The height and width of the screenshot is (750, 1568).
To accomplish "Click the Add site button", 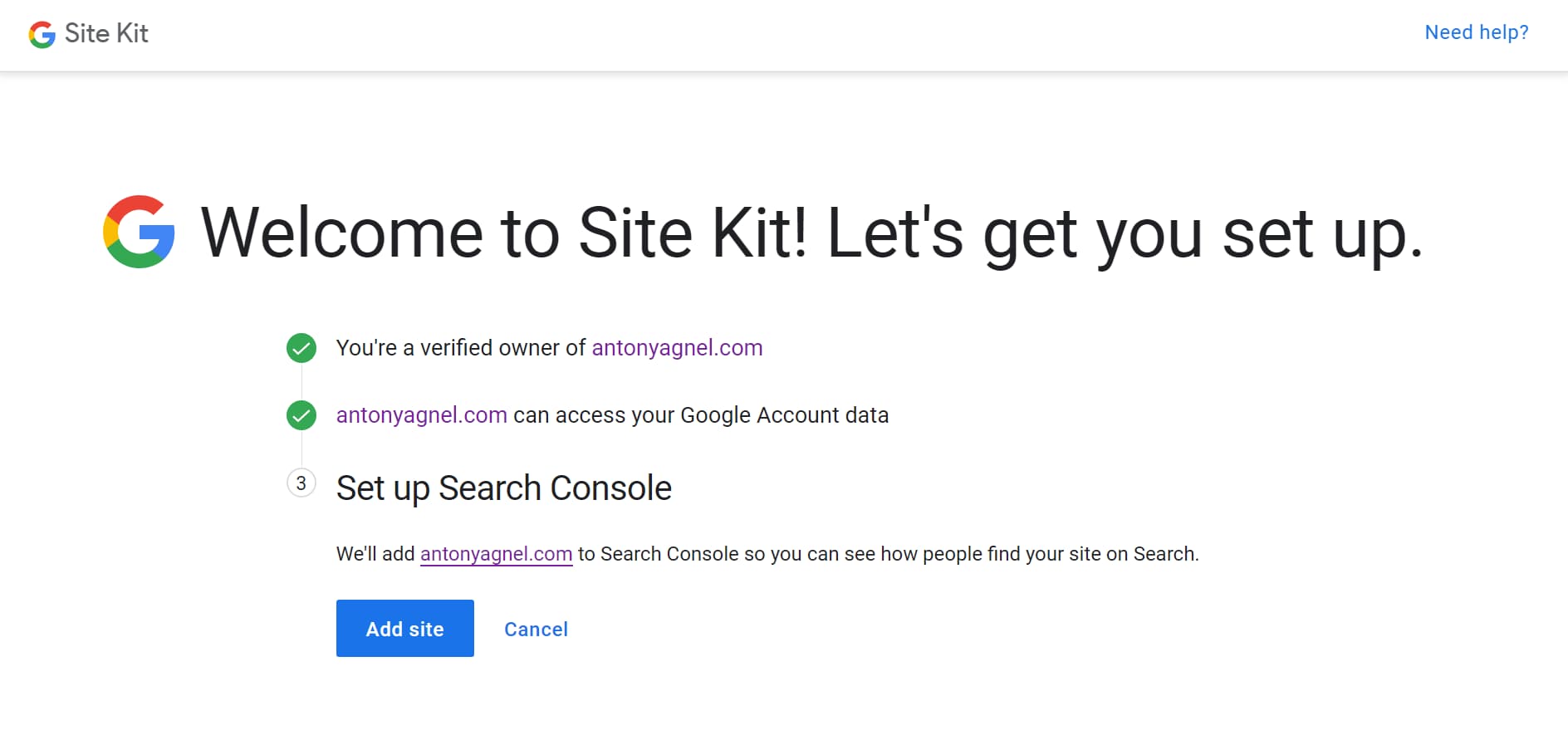I will [404, 629].
